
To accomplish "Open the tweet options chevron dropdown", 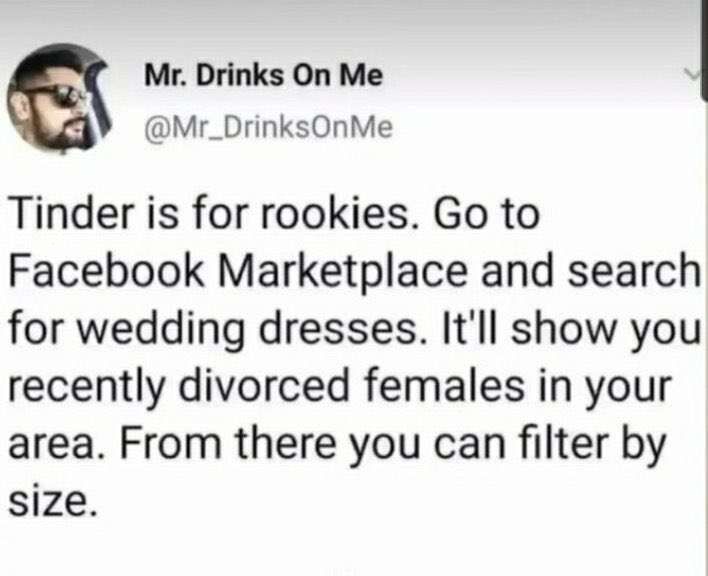I will click(688, 75).
